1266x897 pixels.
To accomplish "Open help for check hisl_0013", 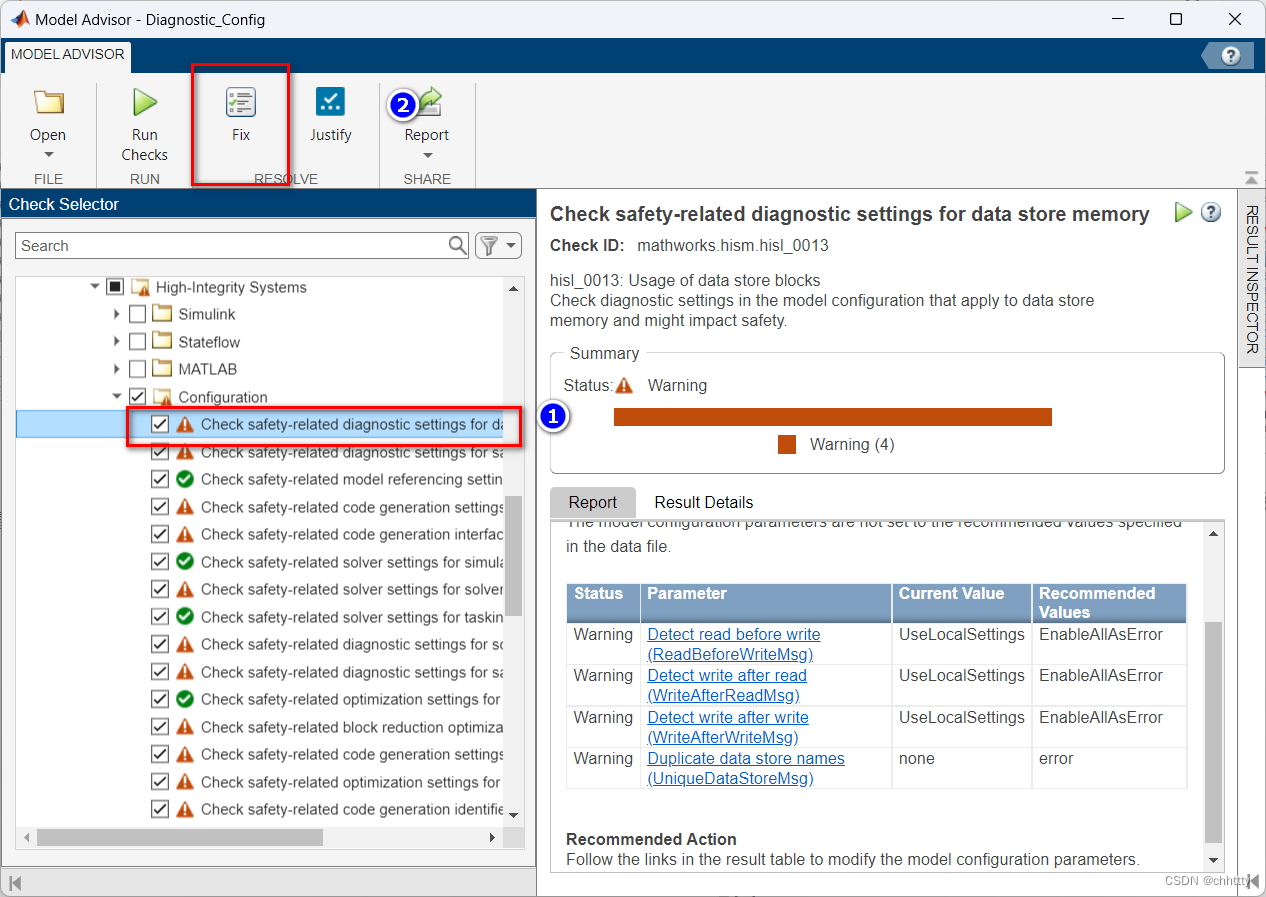I will click(1211, 212).
